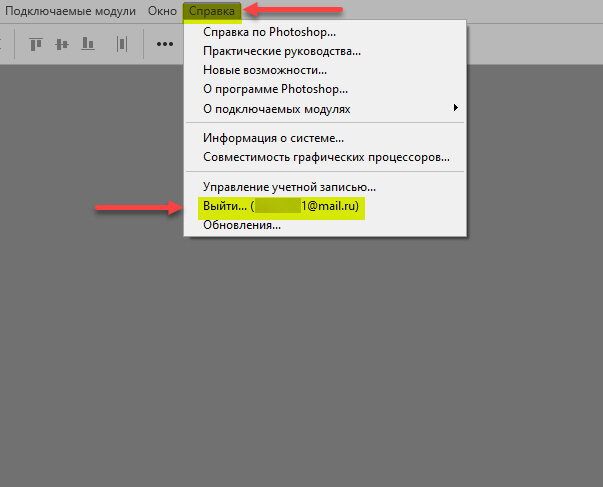Viewport: 603px width, 487px height.
Task: Click Distribute vertically icon
Action: (122, 44)
